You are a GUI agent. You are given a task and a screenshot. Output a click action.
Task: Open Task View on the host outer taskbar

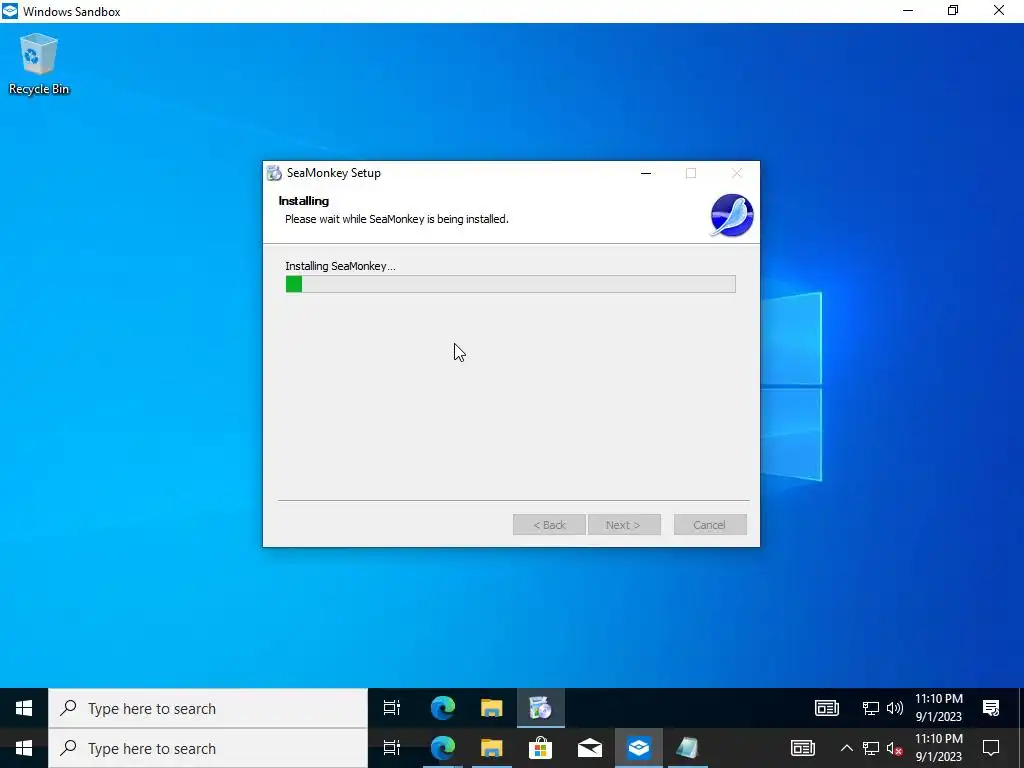[392, 748]
